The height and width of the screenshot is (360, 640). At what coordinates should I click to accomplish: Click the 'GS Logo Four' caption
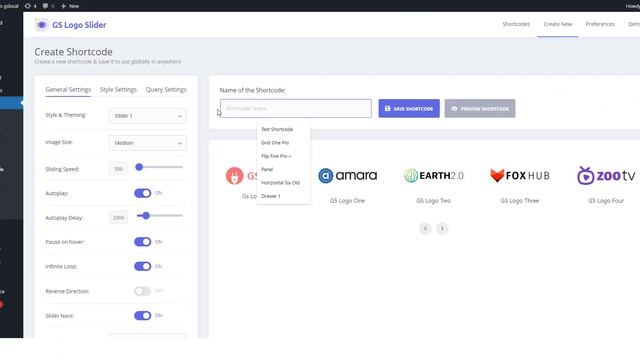(x=606, y=201)
